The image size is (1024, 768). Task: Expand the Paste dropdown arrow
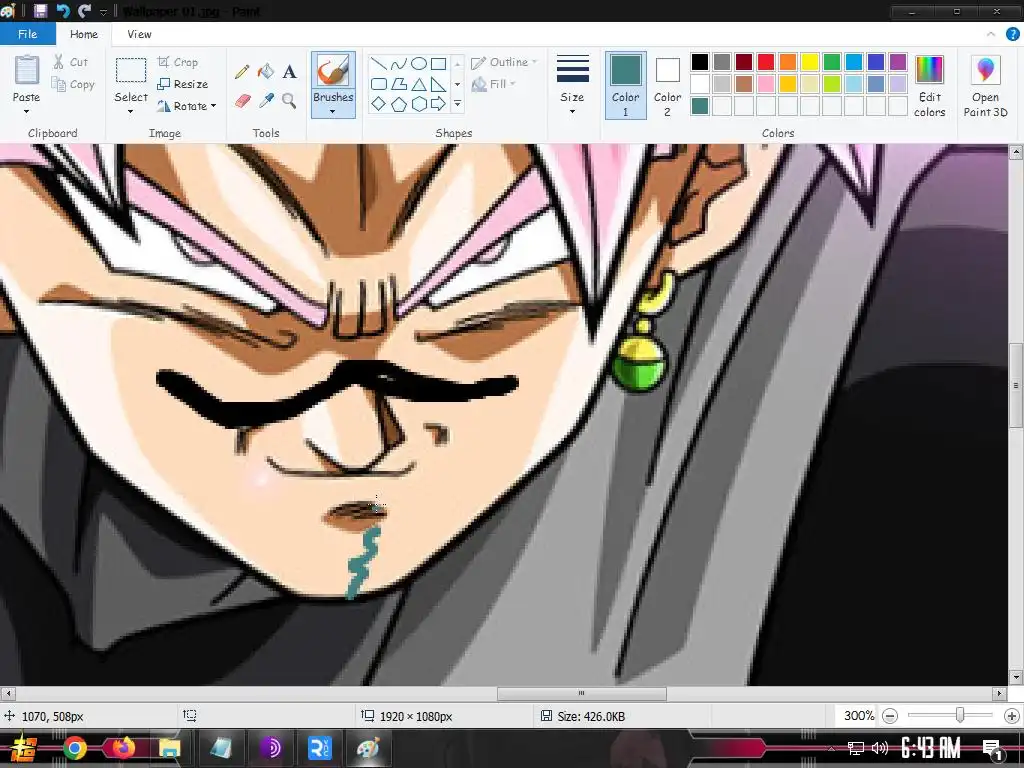26,112
